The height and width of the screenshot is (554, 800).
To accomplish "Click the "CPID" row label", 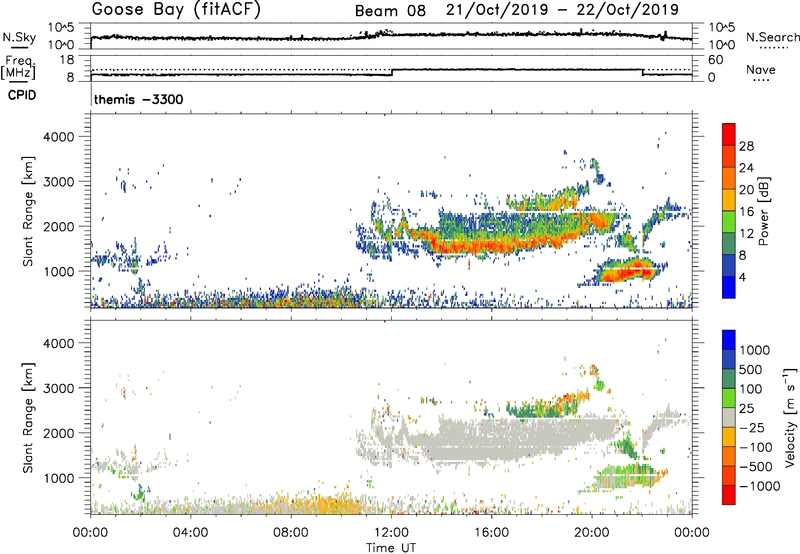I will pyautogui.click(x=22, y=95).
